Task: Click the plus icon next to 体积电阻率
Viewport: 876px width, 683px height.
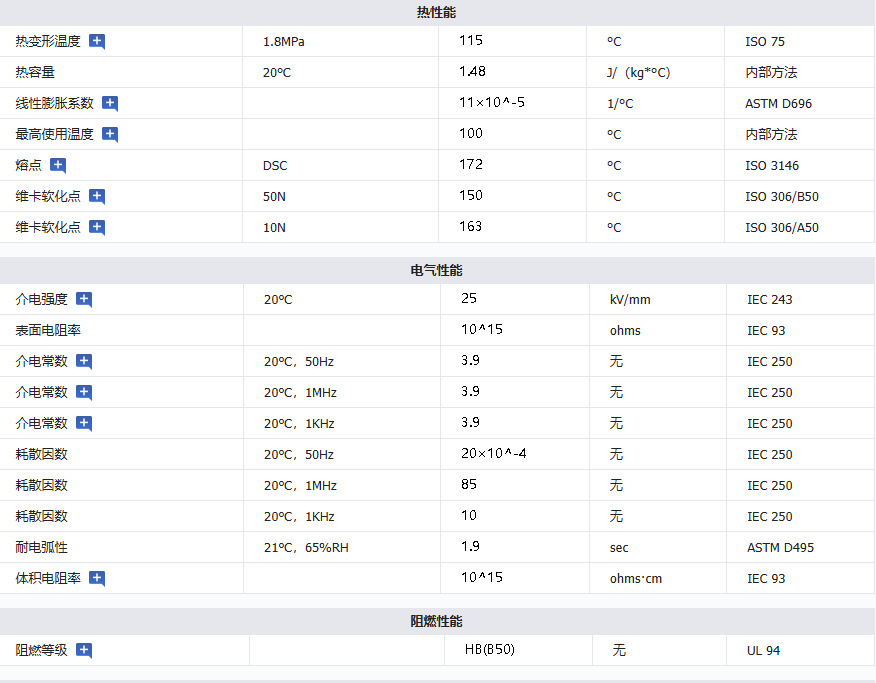Action: click(x=97, y=578)
